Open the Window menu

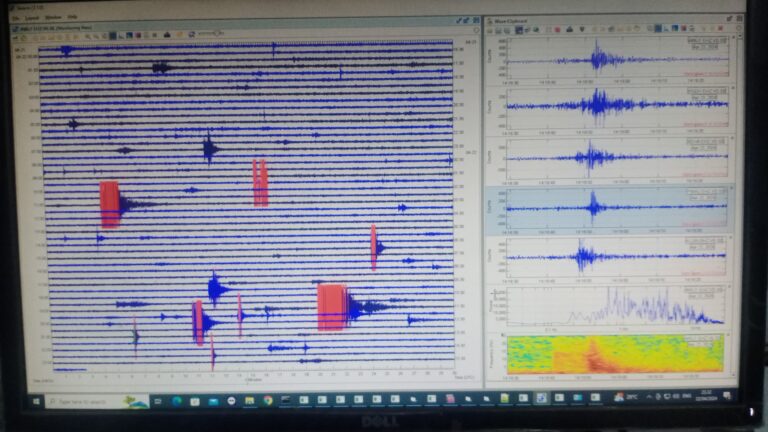[53, 17]
